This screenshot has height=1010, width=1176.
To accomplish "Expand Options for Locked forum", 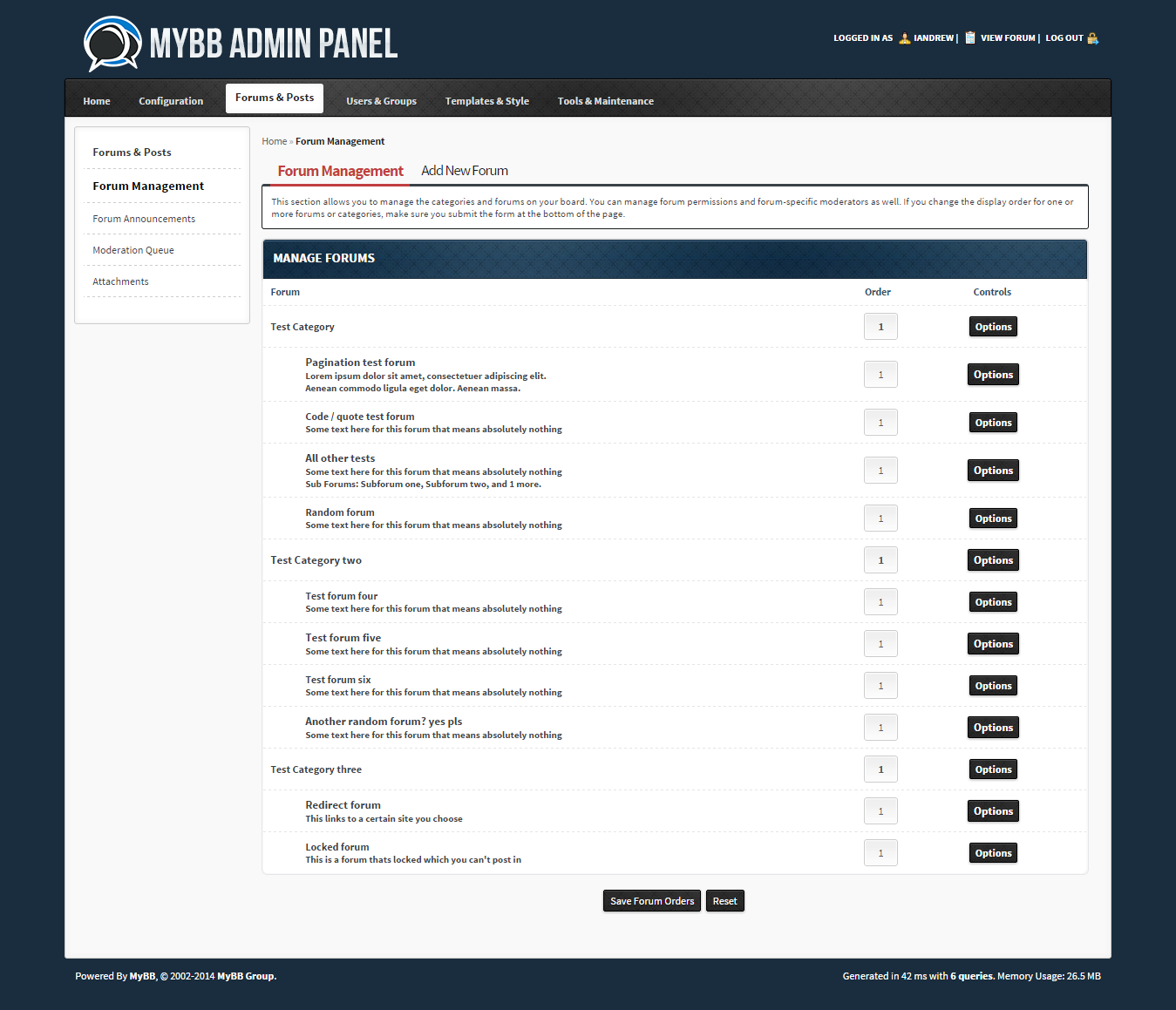I will [x=993, y=853].
